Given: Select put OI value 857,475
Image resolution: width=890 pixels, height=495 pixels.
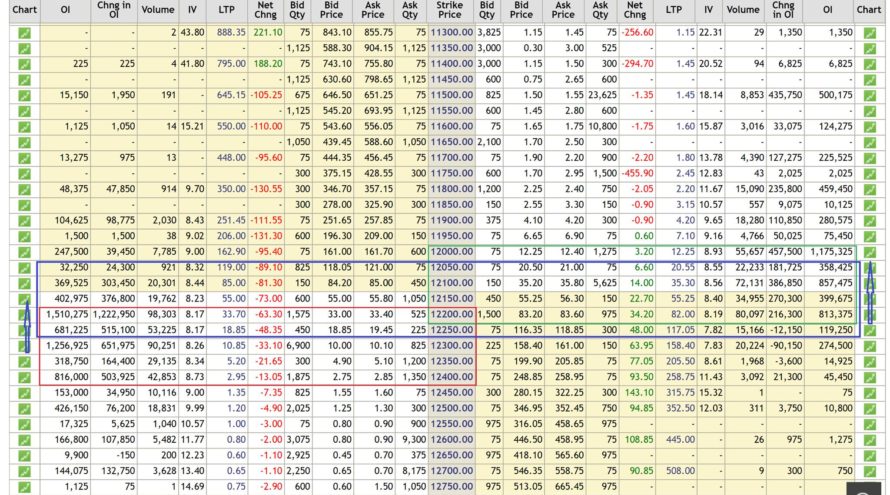Looking at the screenshot, I should [x=836, y=283].
